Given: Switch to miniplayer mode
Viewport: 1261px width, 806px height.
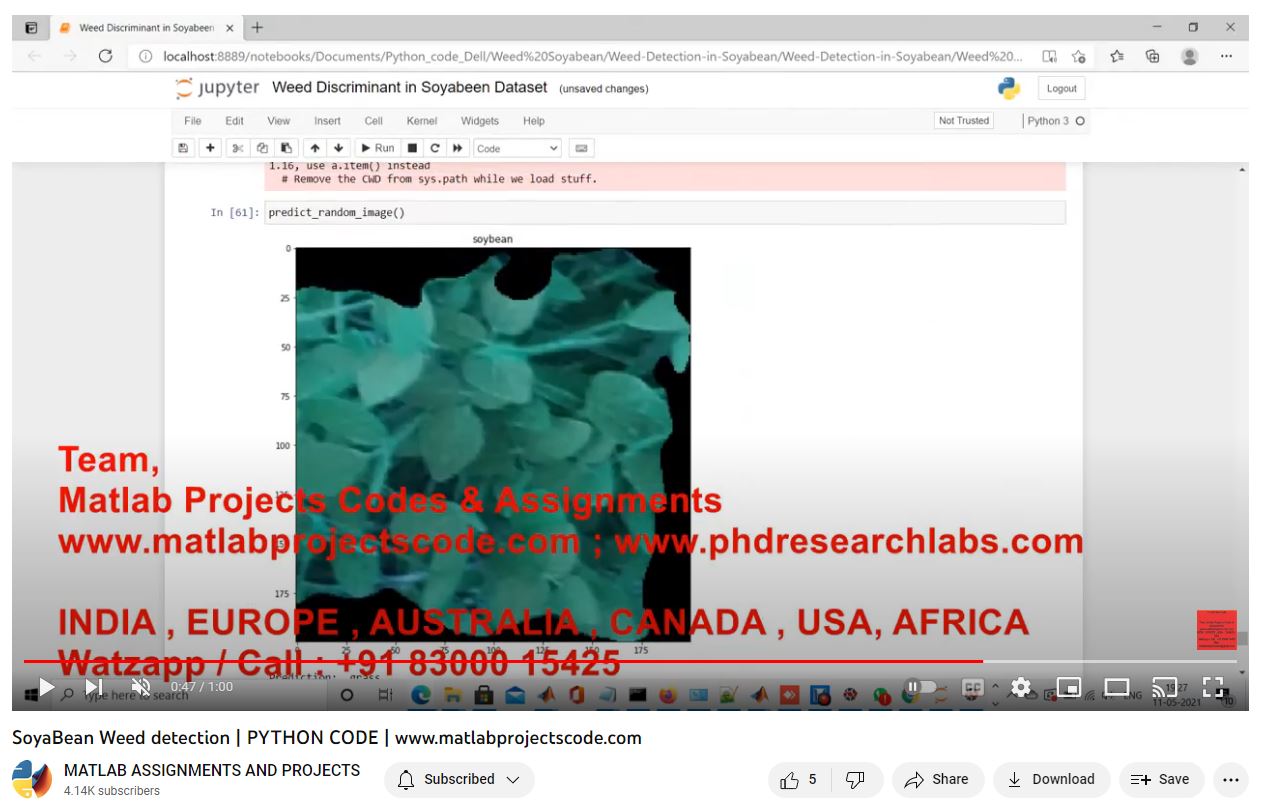Looking at the screenshot, I should tap(1068, 687).
